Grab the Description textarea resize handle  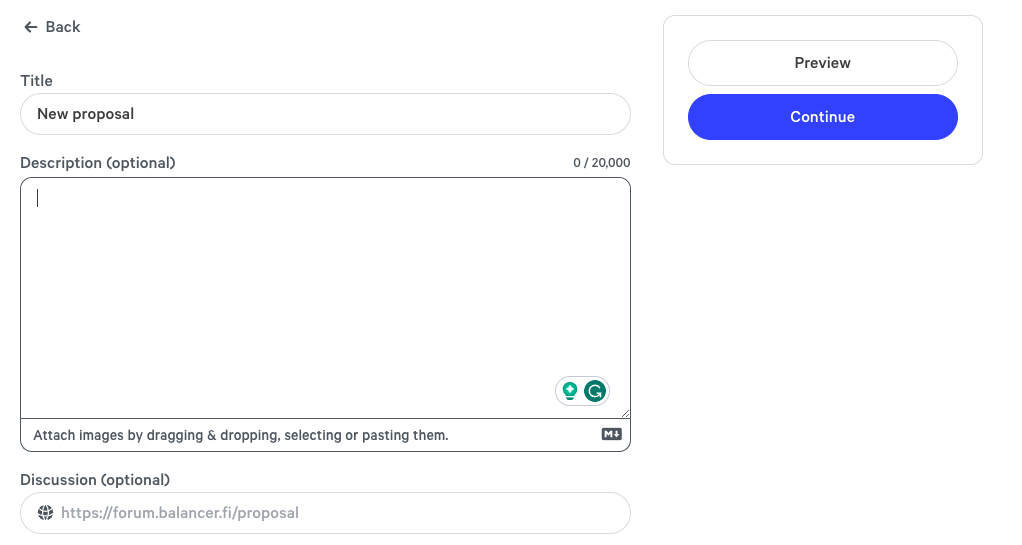tap(625, 413)
